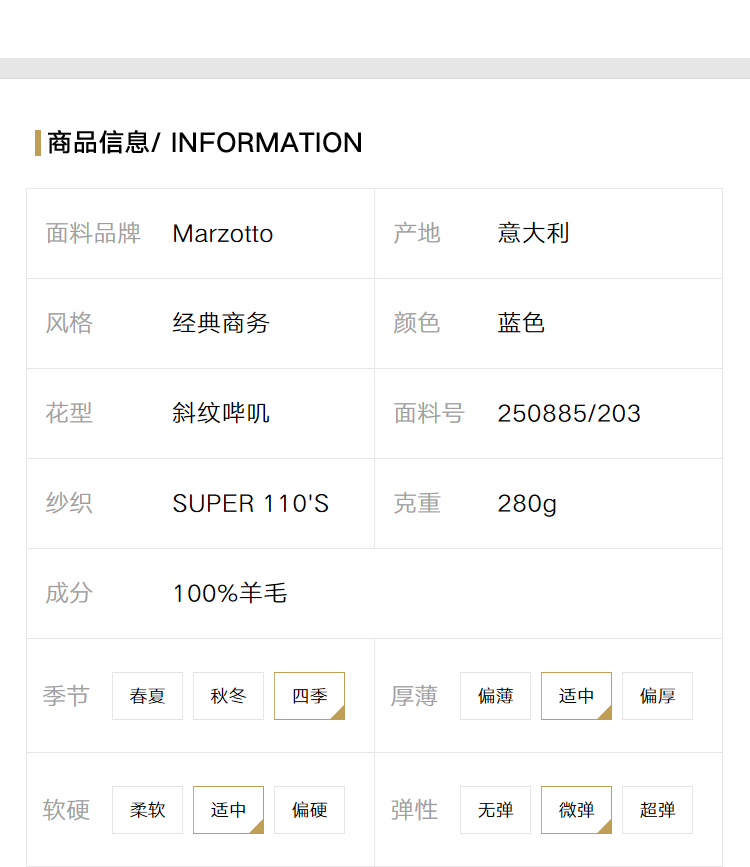Select the 超弹 elasticity option
Viewport: 750px width, 867px height.
pos(657,810)
